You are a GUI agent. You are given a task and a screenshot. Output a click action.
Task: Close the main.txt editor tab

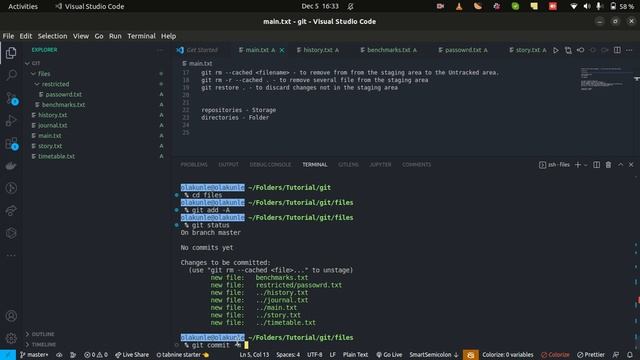(282, 50)
